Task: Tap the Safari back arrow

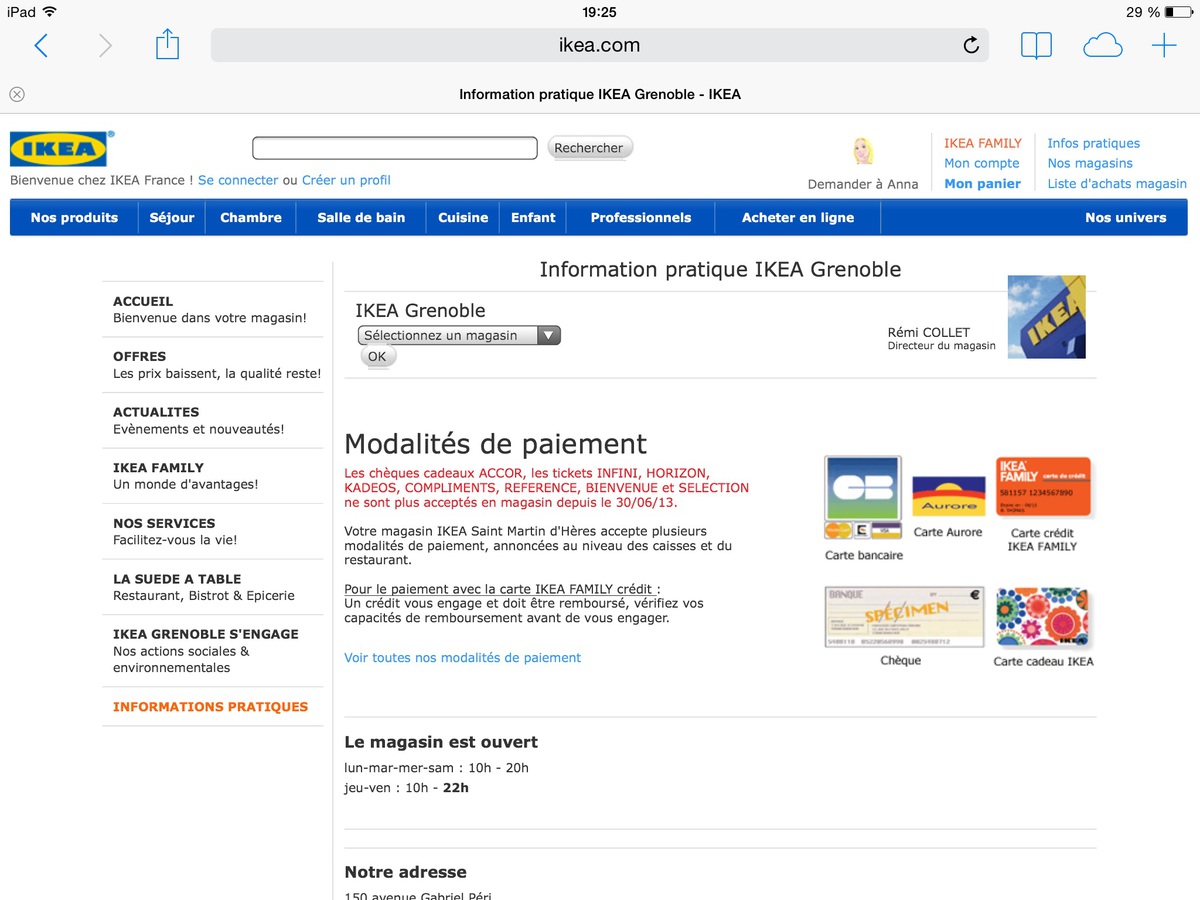Action: 41,45
